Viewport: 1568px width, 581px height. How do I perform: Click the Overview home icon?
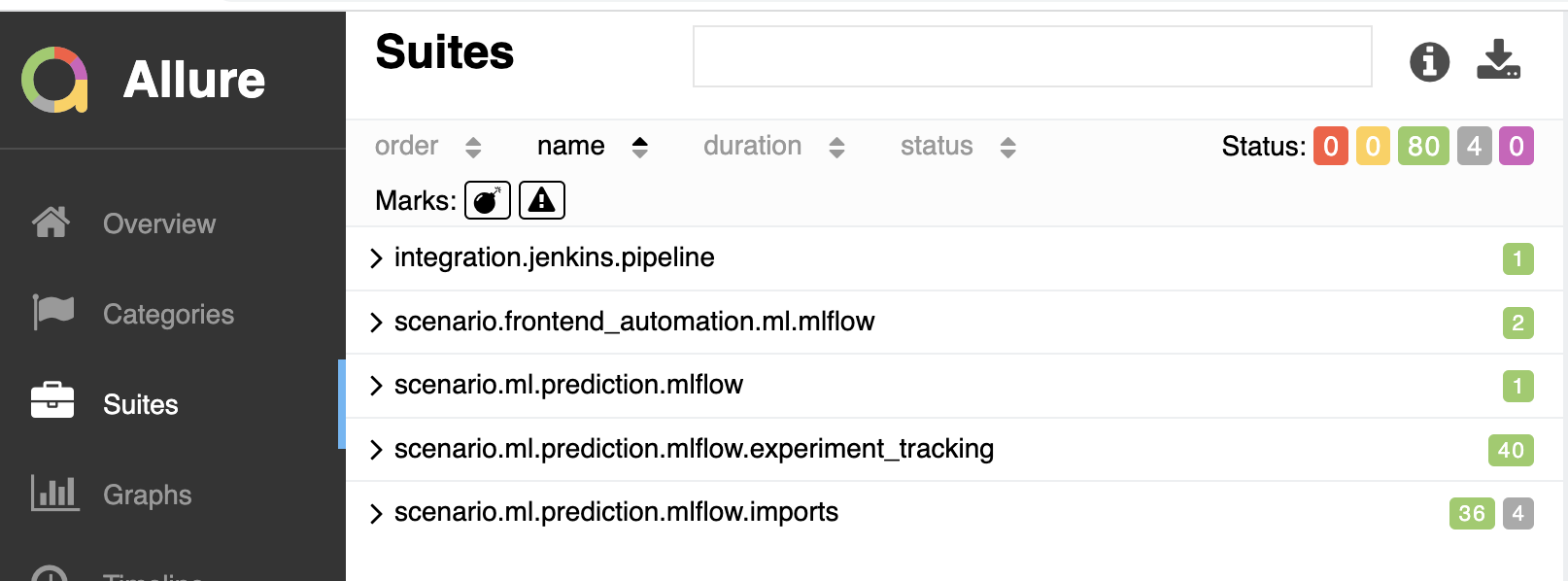point(51,222)
